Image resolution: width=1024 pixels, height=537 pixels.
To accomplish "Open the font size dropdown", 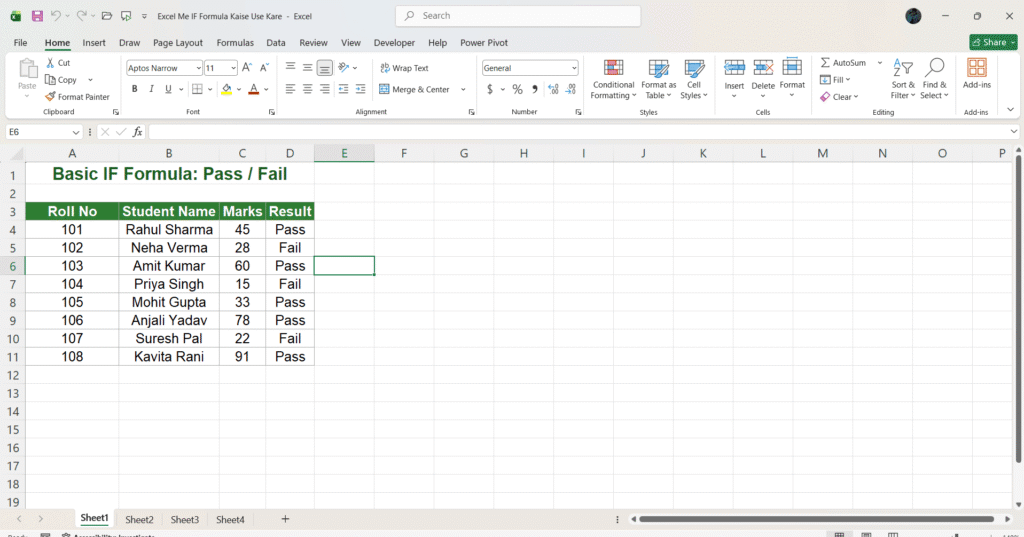I will [233, 68].
